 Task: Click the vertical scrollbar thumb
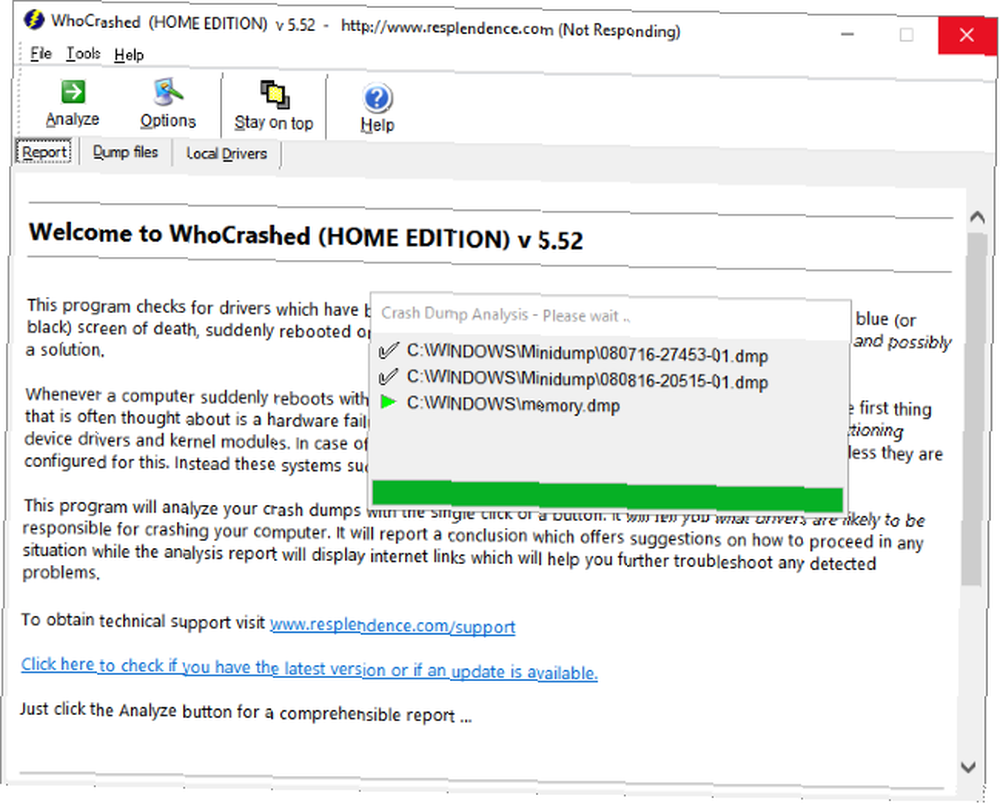point(974,408)
